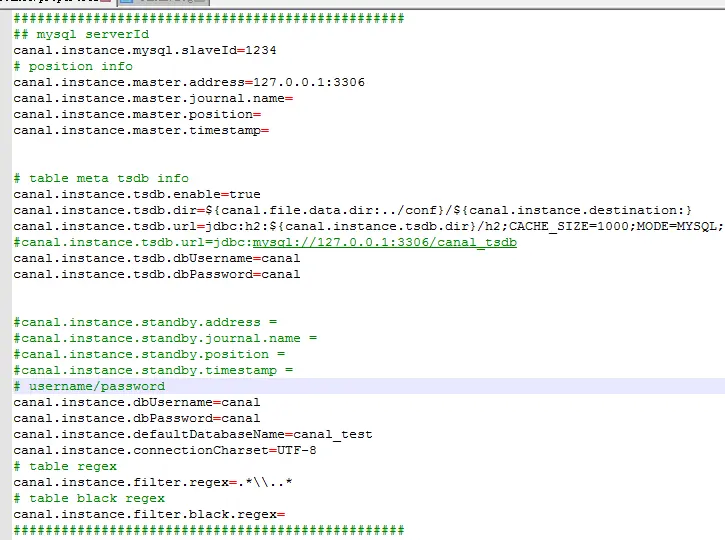Viewport: 725px width, 540px height.
Task: Click the canal.instance.dbPassword=canal line
Action: coord(137,418)
